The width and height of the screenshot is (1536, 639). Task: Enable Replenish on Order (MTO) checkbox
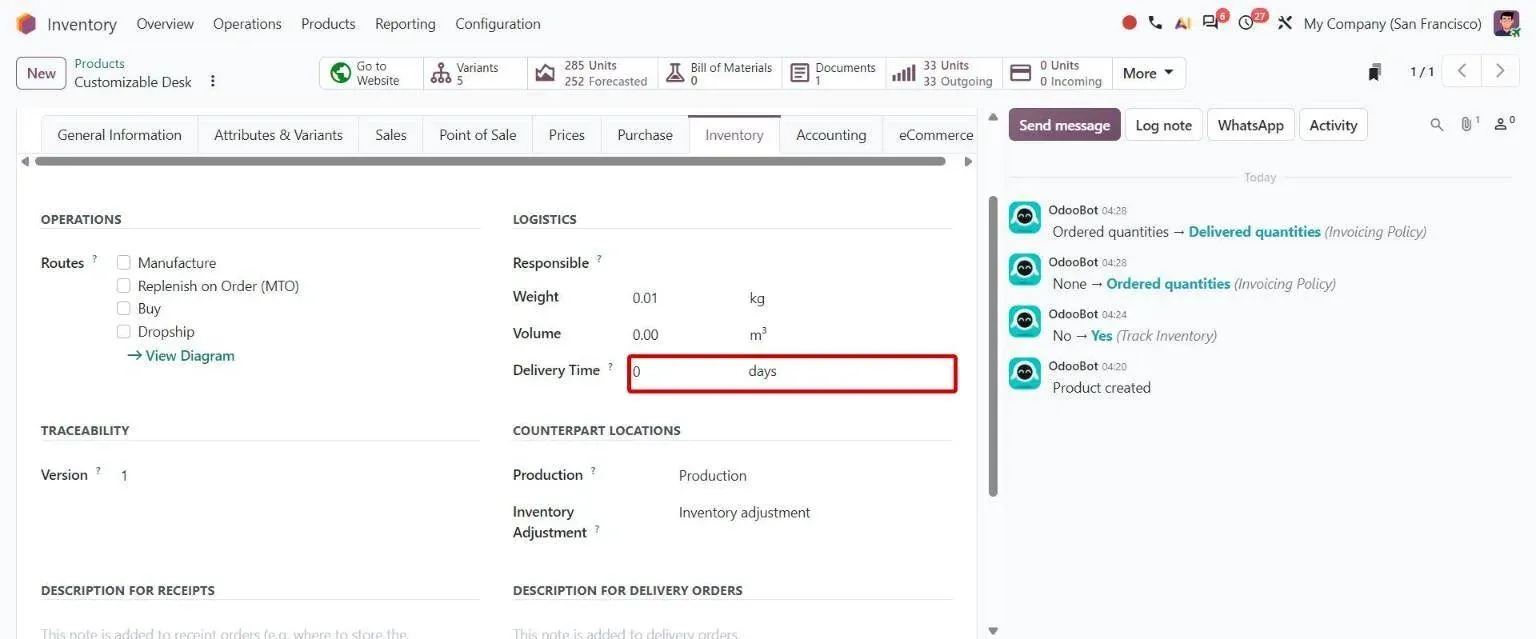124,286
